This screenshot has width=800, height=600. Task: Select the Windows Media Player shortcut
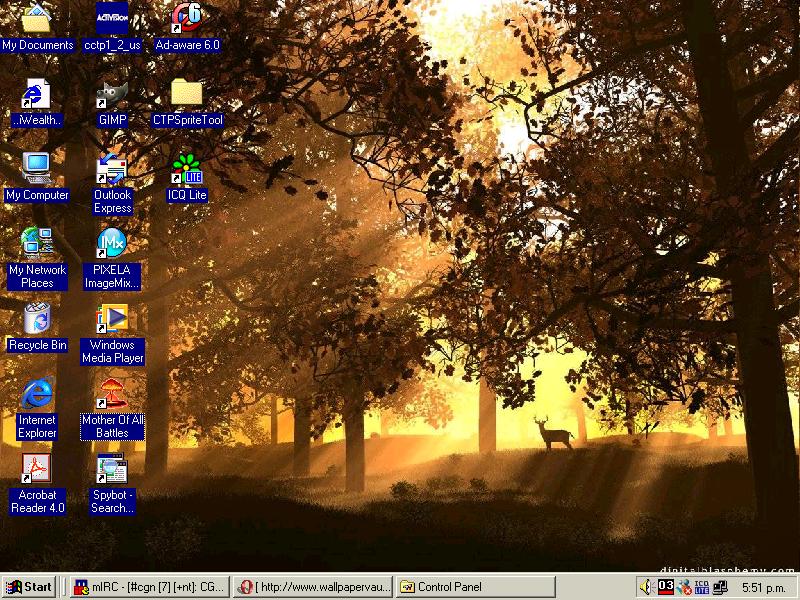click(x=112, y=320)
